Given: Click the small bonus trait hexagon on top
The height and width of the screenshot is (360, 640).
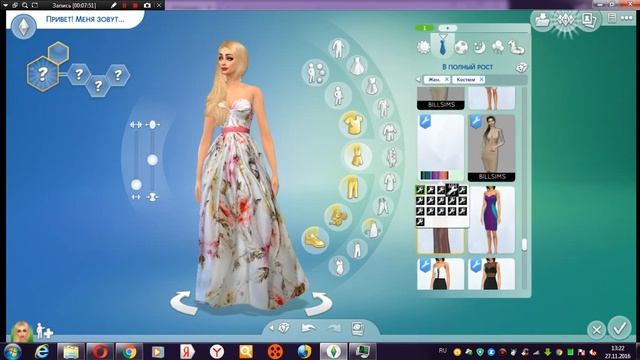Looking at the screenshot, I should tap(58, 52).
